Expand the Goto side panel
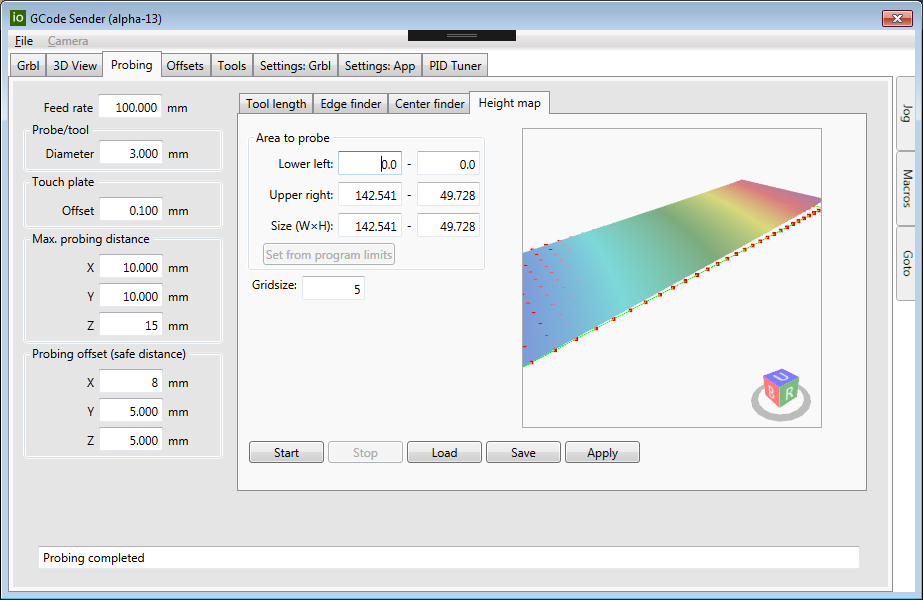Image resolution: width=923 pixels, height=600 pixels. click(x=907, y=263)
